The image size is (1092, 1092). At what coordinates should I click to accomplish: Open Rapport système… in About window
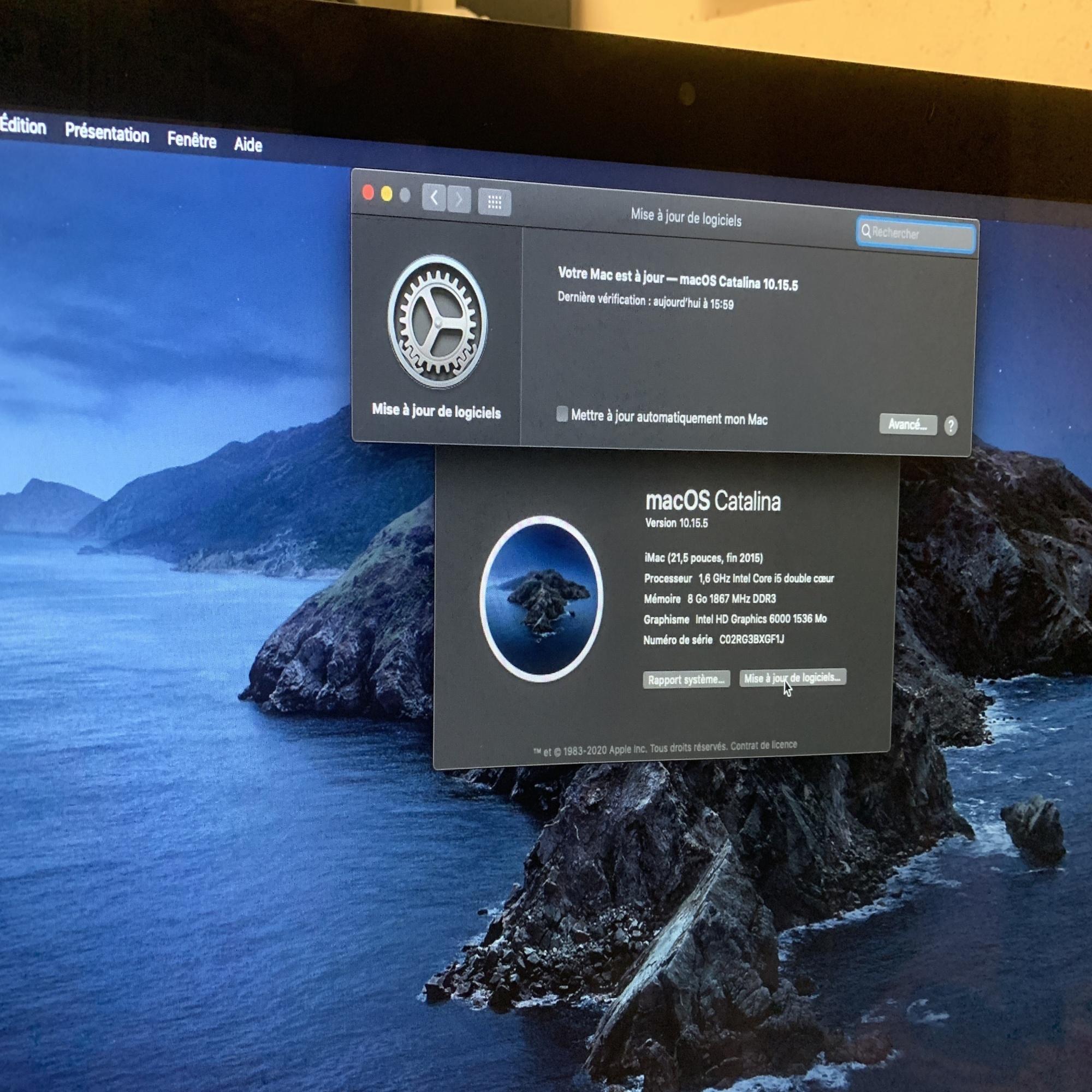(x=686, y=679)
